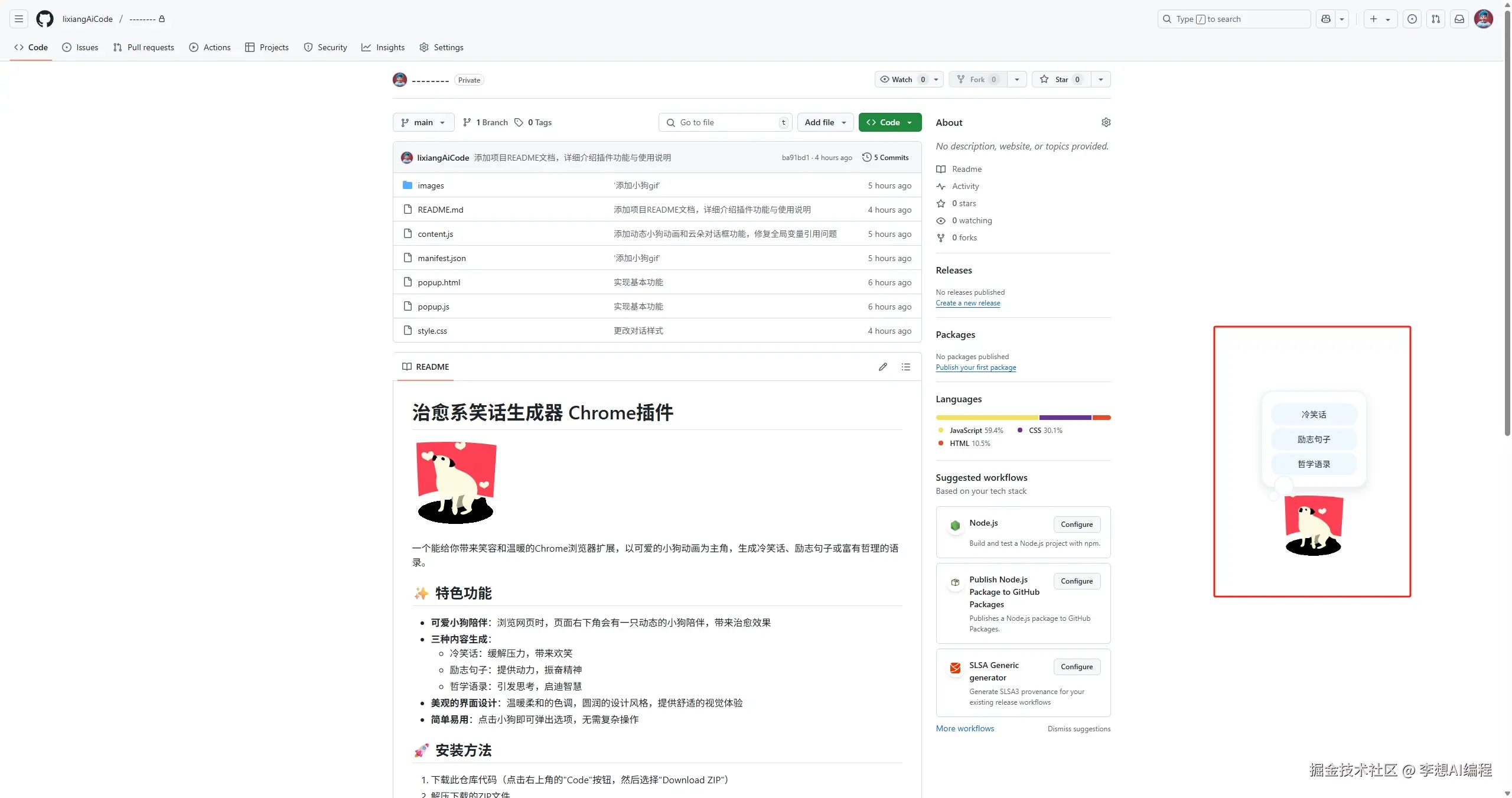Open the issues icon in top bar
This screenshot has width=1512, height=798.
1412,19
